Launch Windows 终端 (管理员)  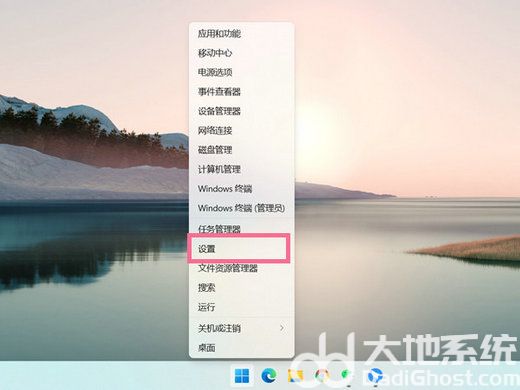tap(241, 208)
